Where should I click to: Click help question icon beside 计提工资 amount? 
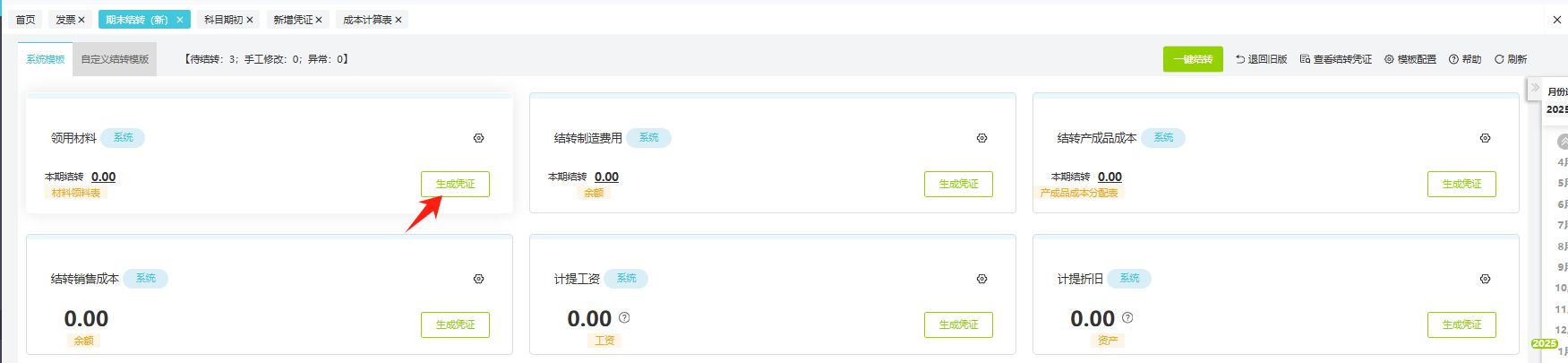tap(624, 317)
